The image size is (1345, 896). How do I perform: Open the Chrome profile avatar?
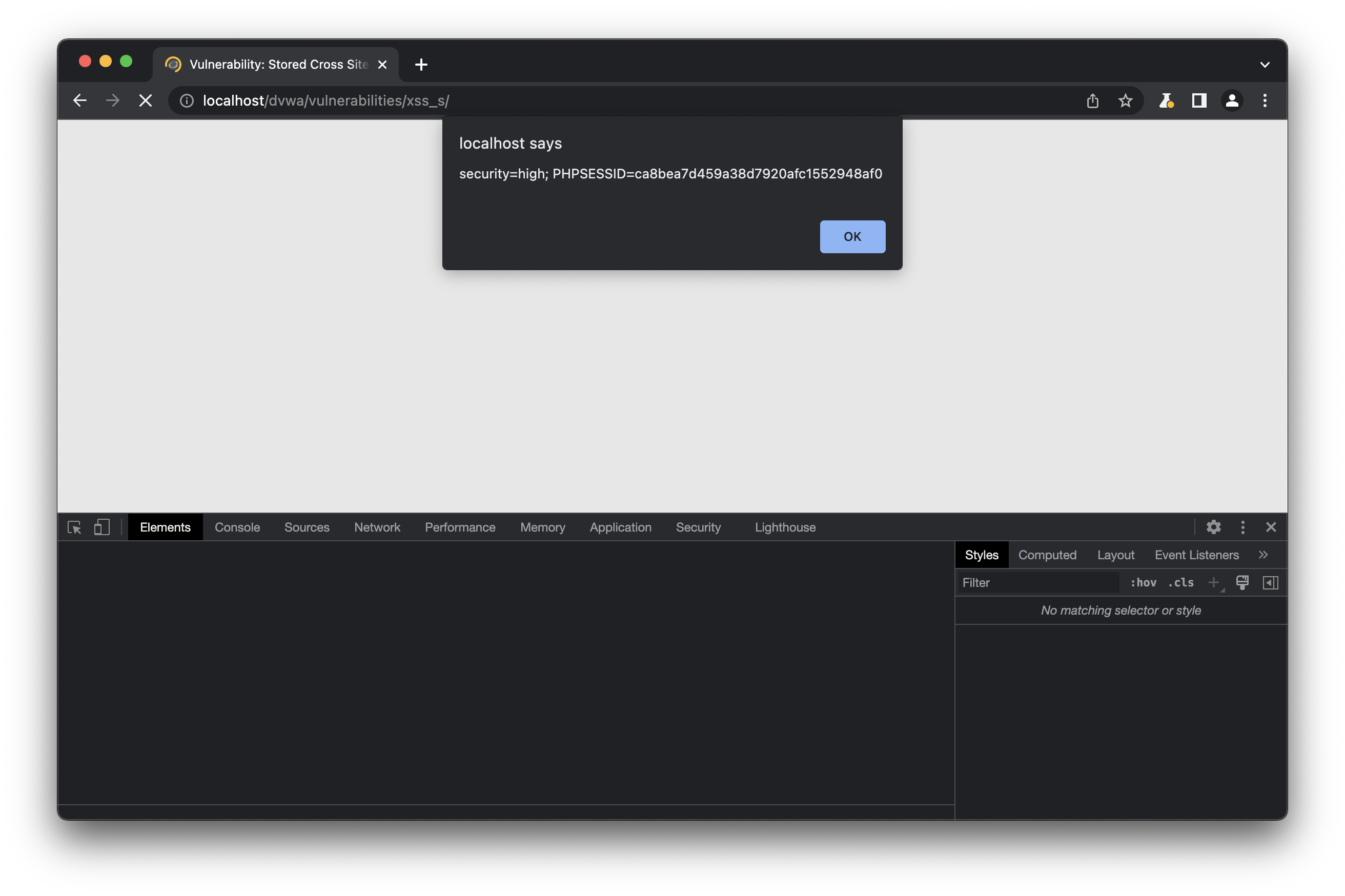pos(1232,100)
